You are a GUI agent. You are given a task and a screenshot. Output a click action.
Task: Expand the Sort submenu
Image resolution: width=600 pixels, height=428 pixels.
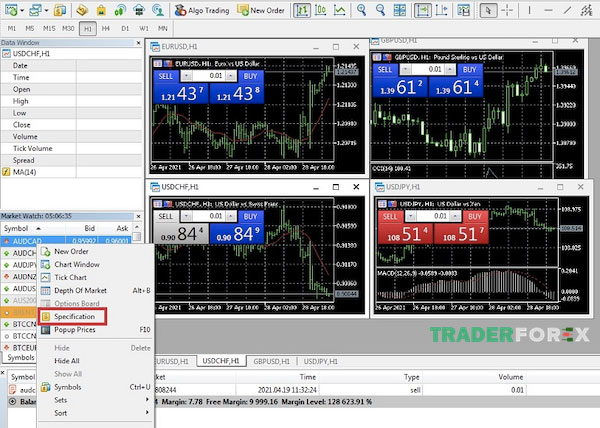pos(147,413)
